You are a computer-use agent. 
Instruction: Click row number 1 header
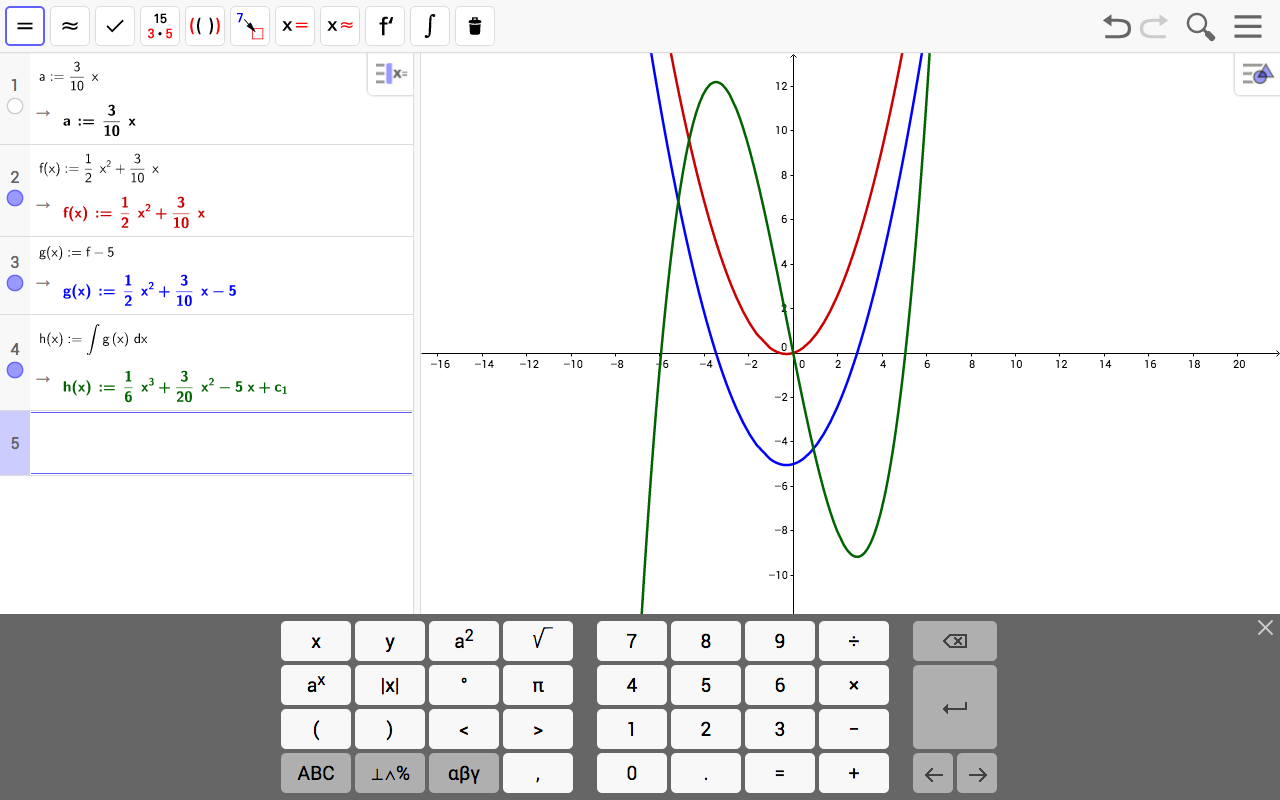(x=14, y=85)
